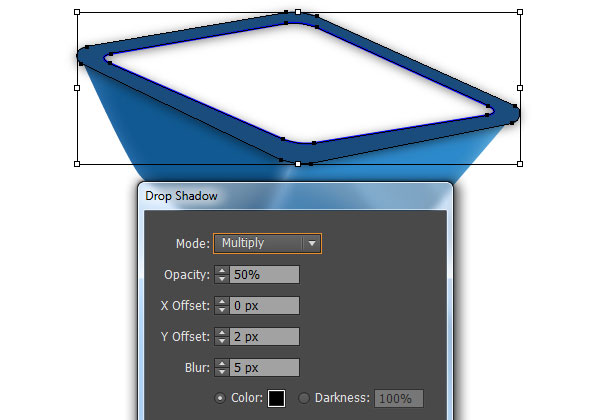The image size is (600, 420).
Task: Decrease Opacity with stepper down arrow
Action: coord(222,279)
